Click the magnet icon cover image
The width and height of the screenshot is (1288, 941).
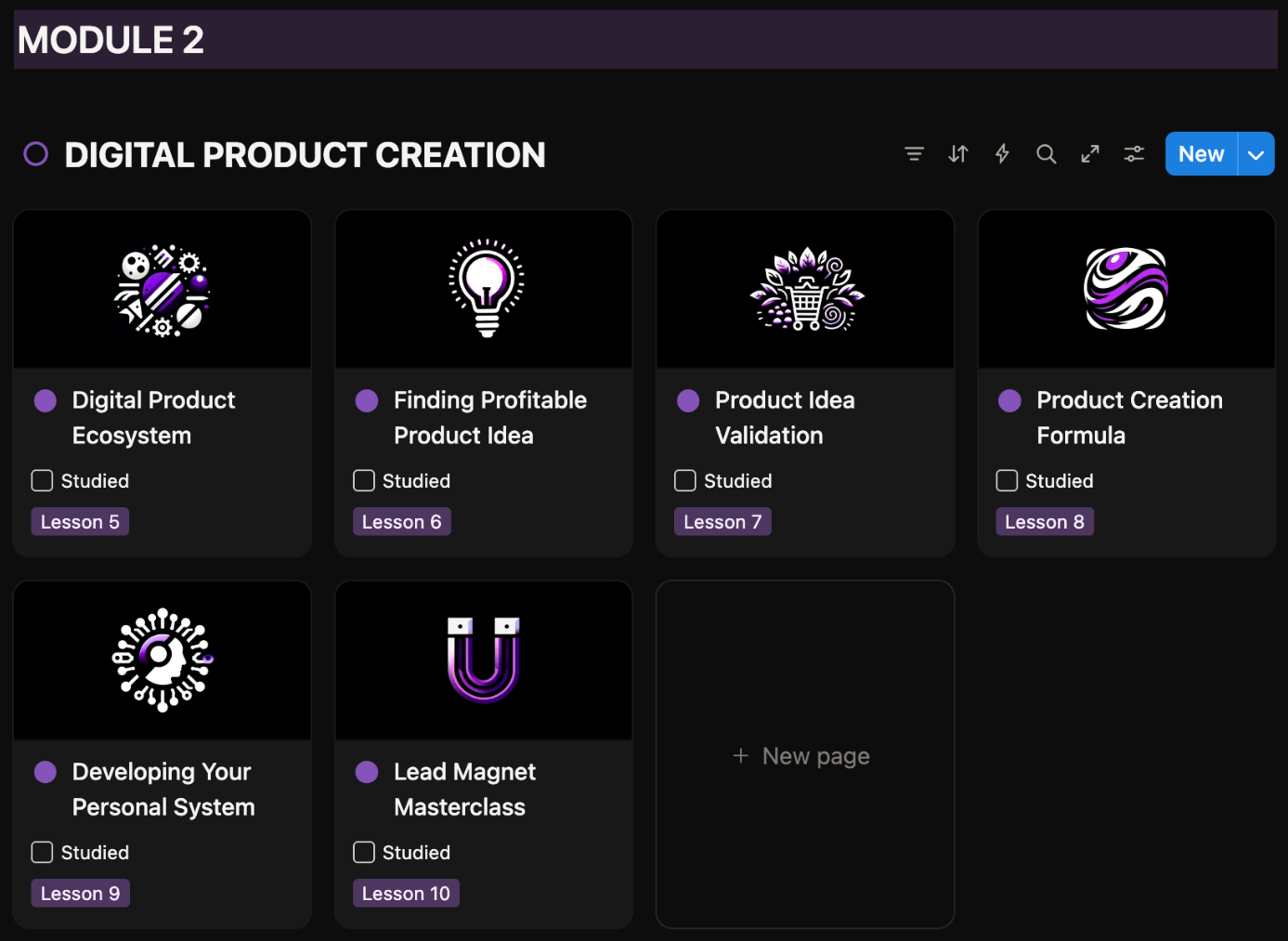pos(483,660)
